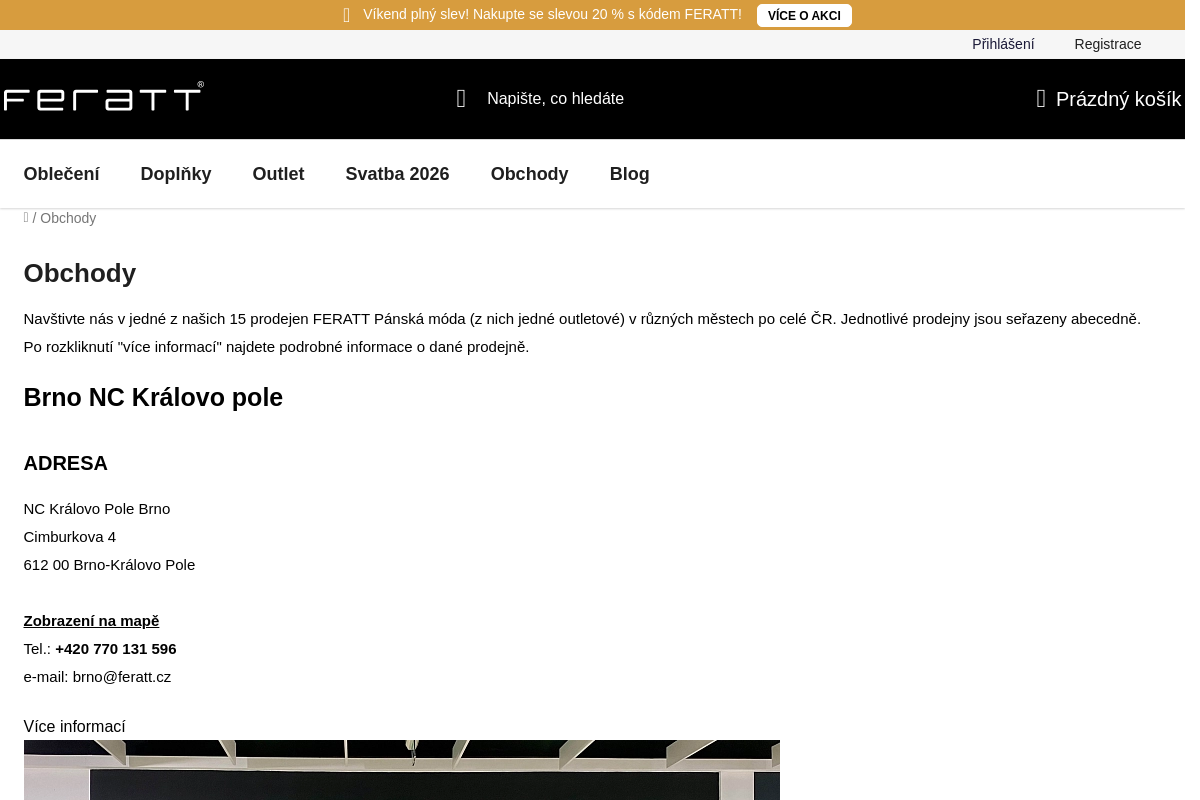Open the Oblečení menu
The height and width of the screenshot is (800, 1200).
[x=62, y=174]
